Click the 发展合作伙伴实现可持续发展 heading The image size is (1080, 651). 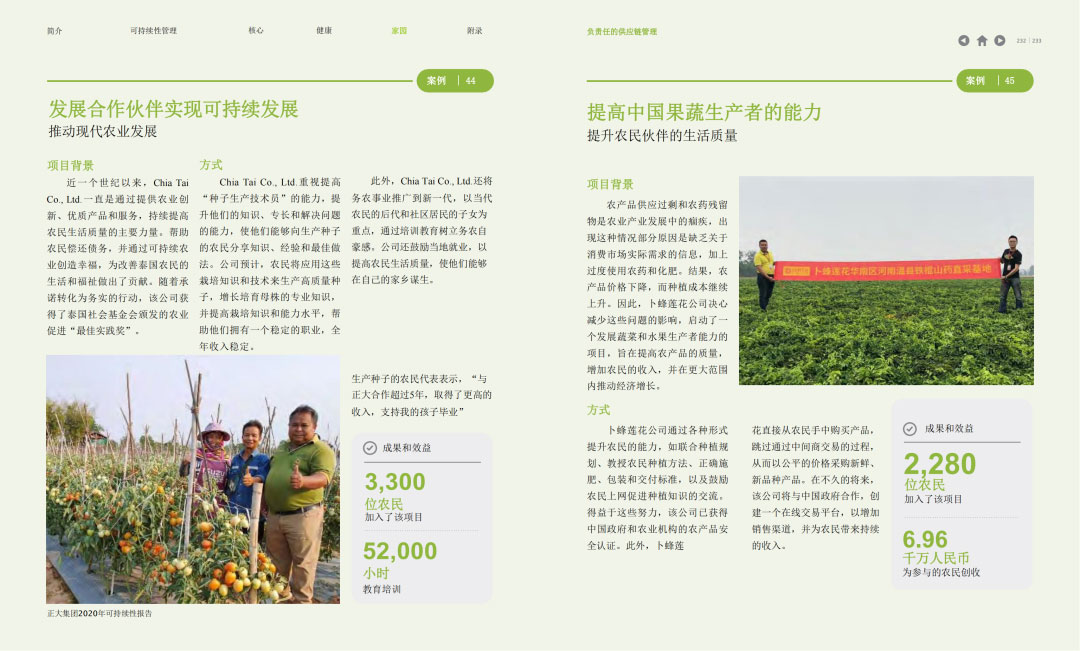[174, 109]
